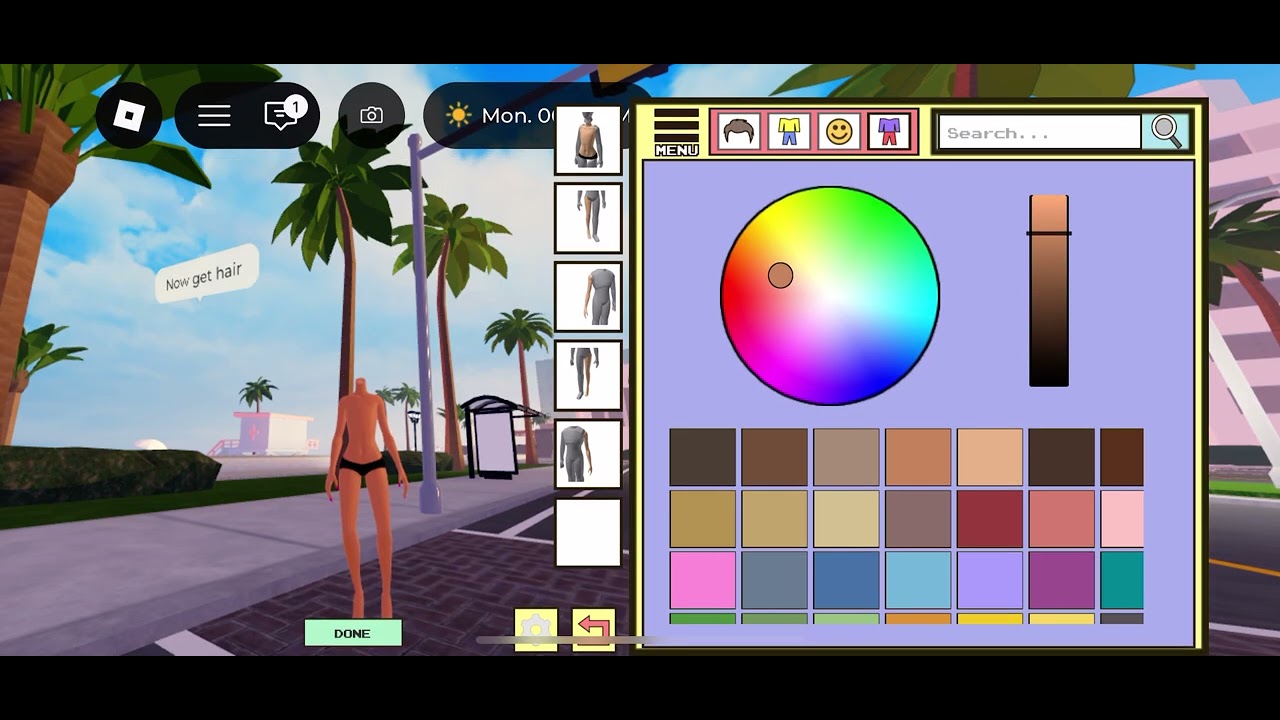Viewport: 1280px width, 720px height.
Task: Switch to the hair category tab
Action: click(x=739, y=132)
